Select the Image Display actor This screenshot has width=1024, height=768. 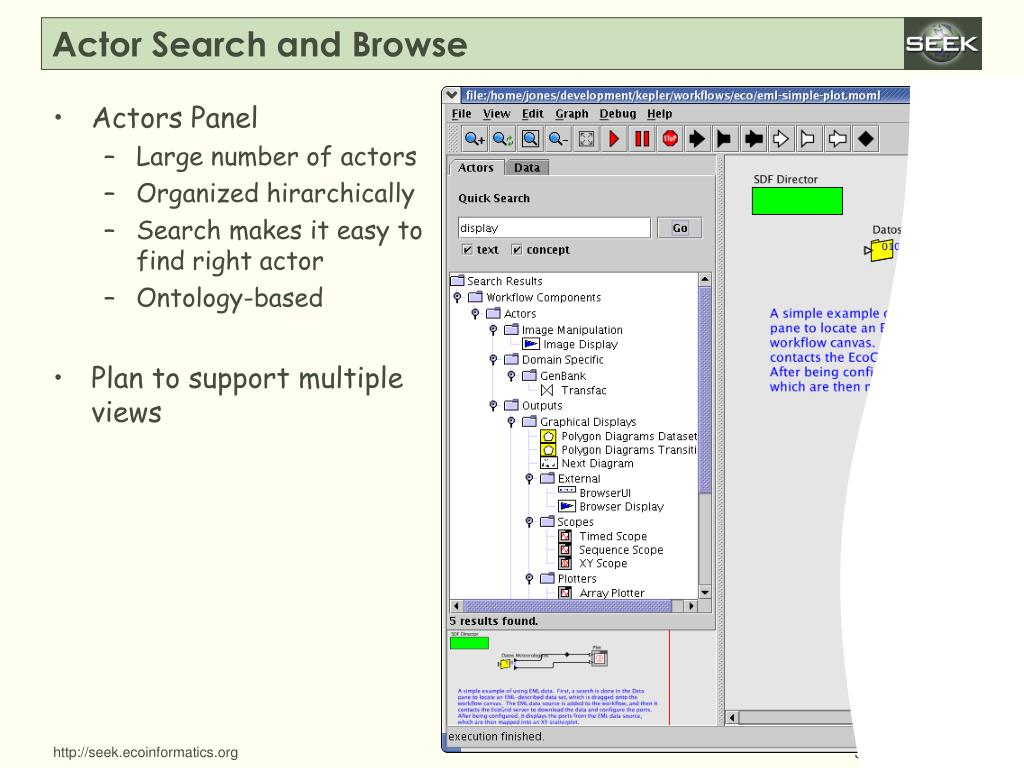(571, 344)
